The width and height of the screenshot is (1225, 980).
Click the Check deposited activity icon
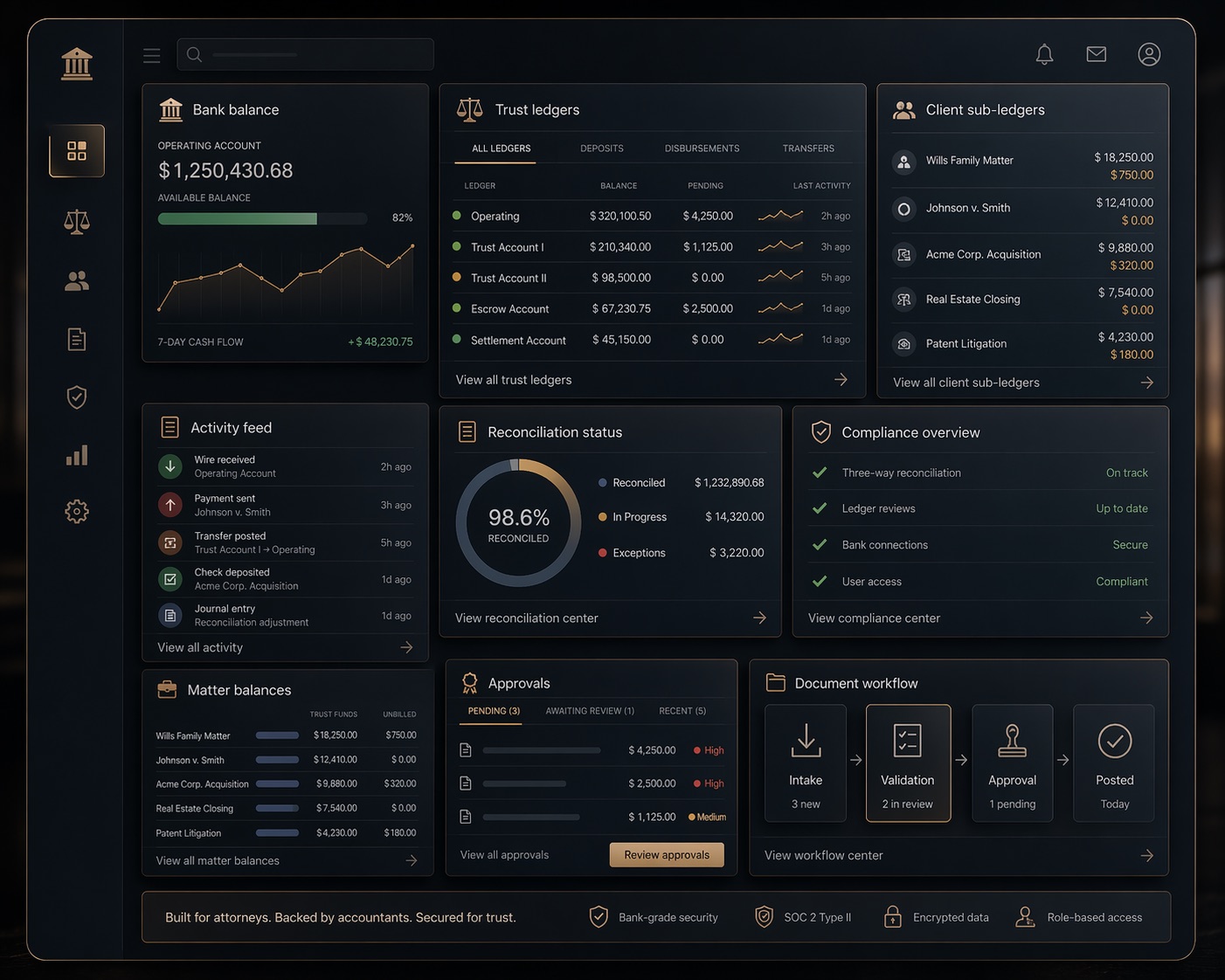pyautogui.click(x=170, y=579)
